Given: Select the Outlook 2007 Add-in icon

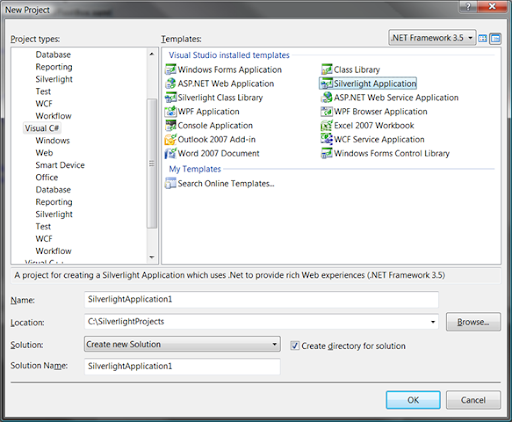Looking at the screenshot, I should [170, 139].
